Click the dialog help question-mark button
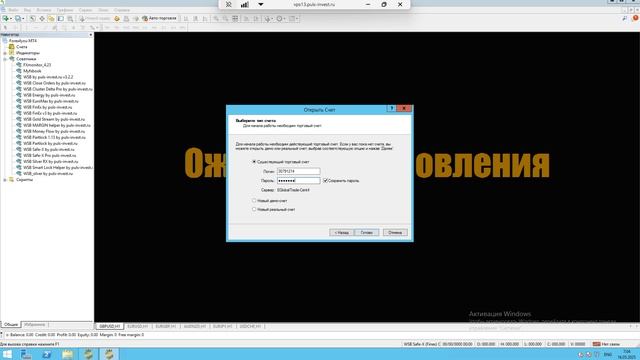This screenshot has height=360, width=640. tap(391, 109)
